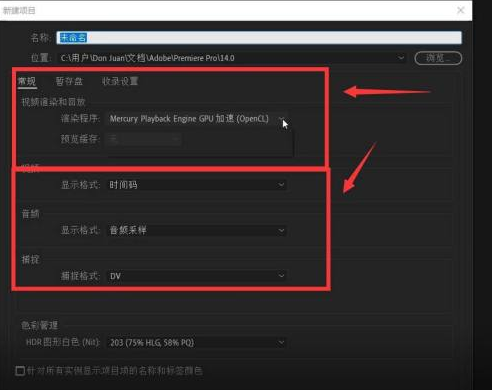Click the C:\用户\Don Juan location path text
The height and width of the screenshot is (390, 492).
click(147, 58)
